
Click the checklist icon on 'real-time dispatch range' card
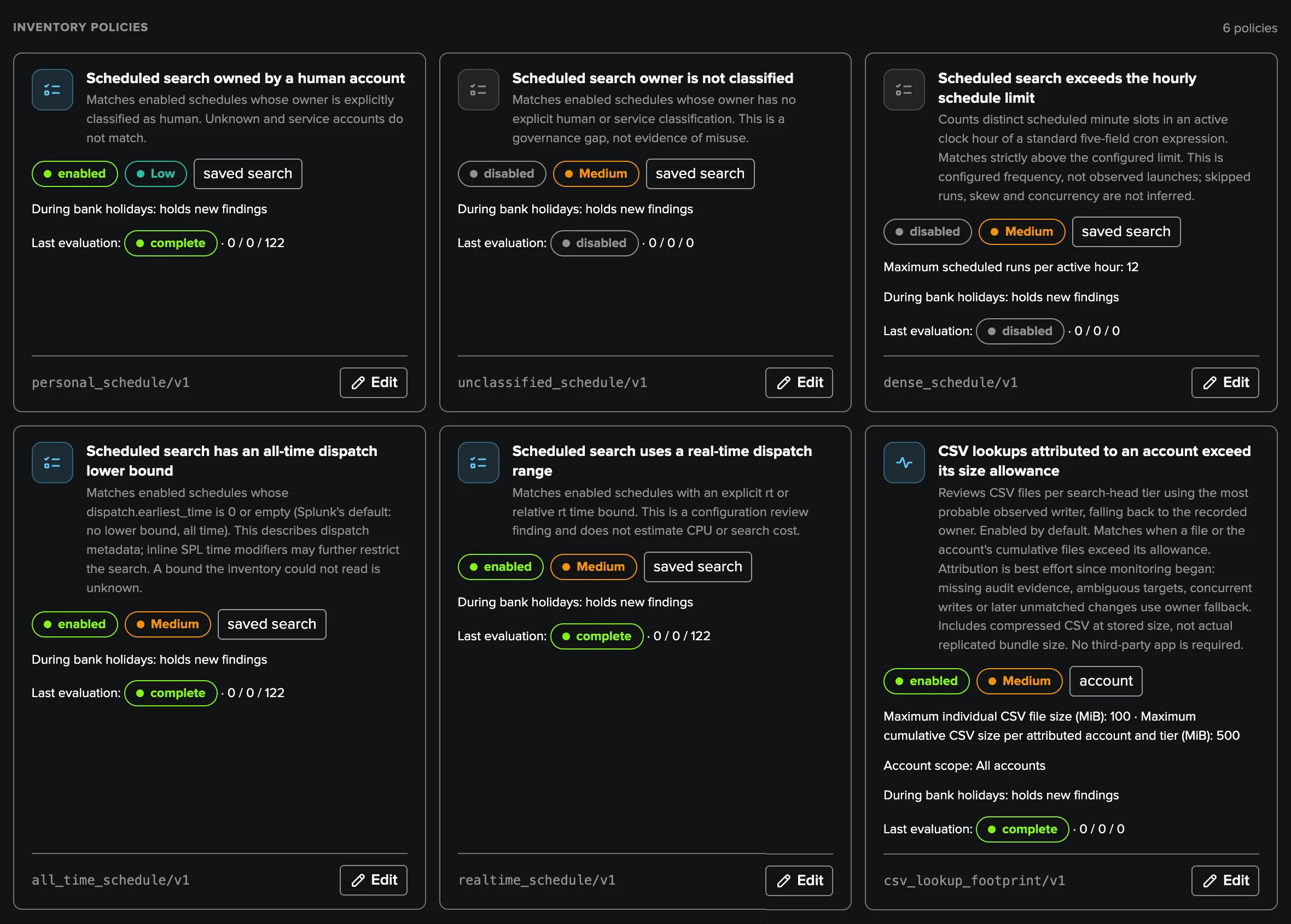(x=478, y=463)
